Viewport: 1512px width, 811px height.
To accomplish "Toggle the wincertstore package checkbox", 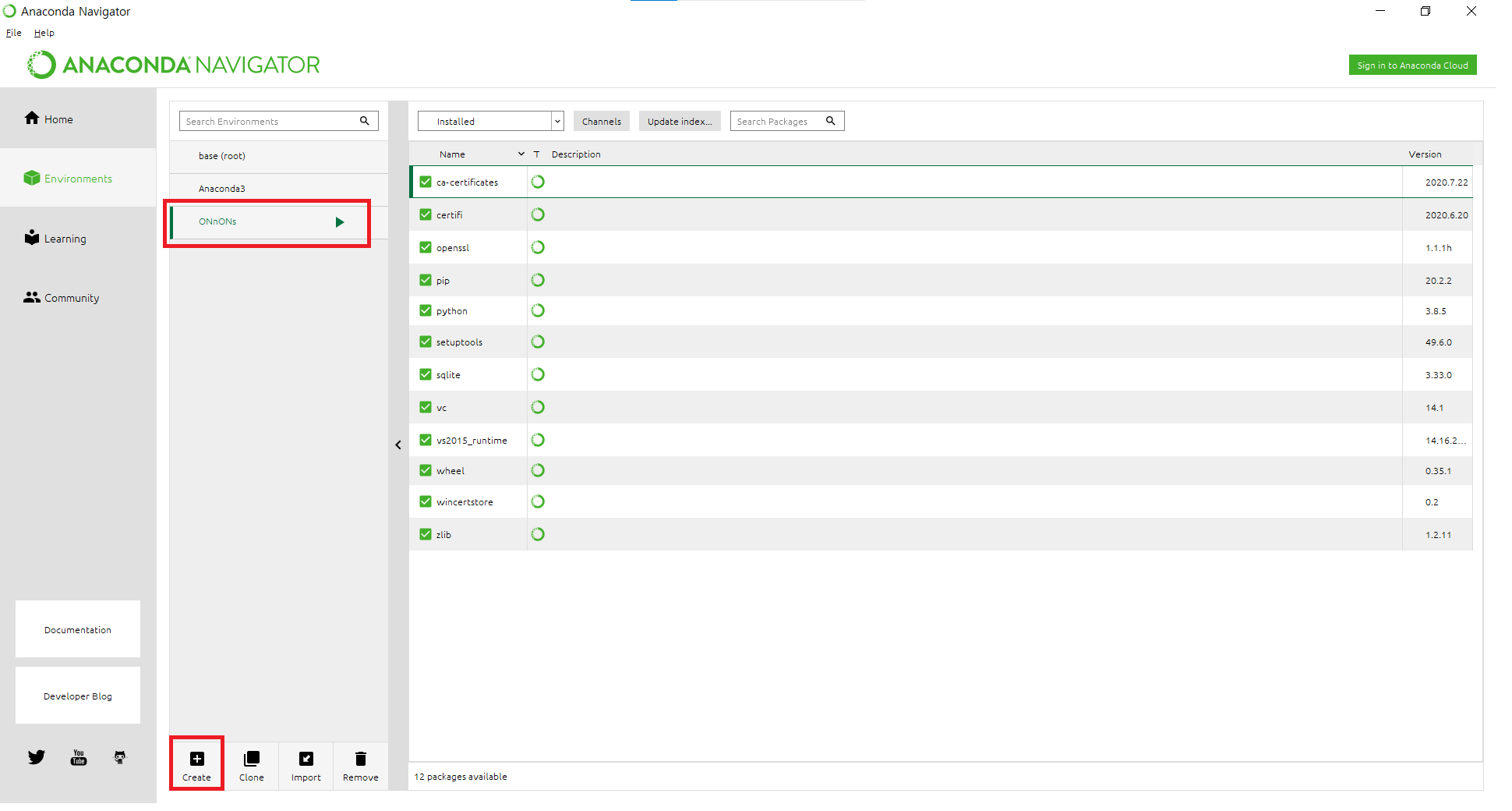I will (426, 501).
